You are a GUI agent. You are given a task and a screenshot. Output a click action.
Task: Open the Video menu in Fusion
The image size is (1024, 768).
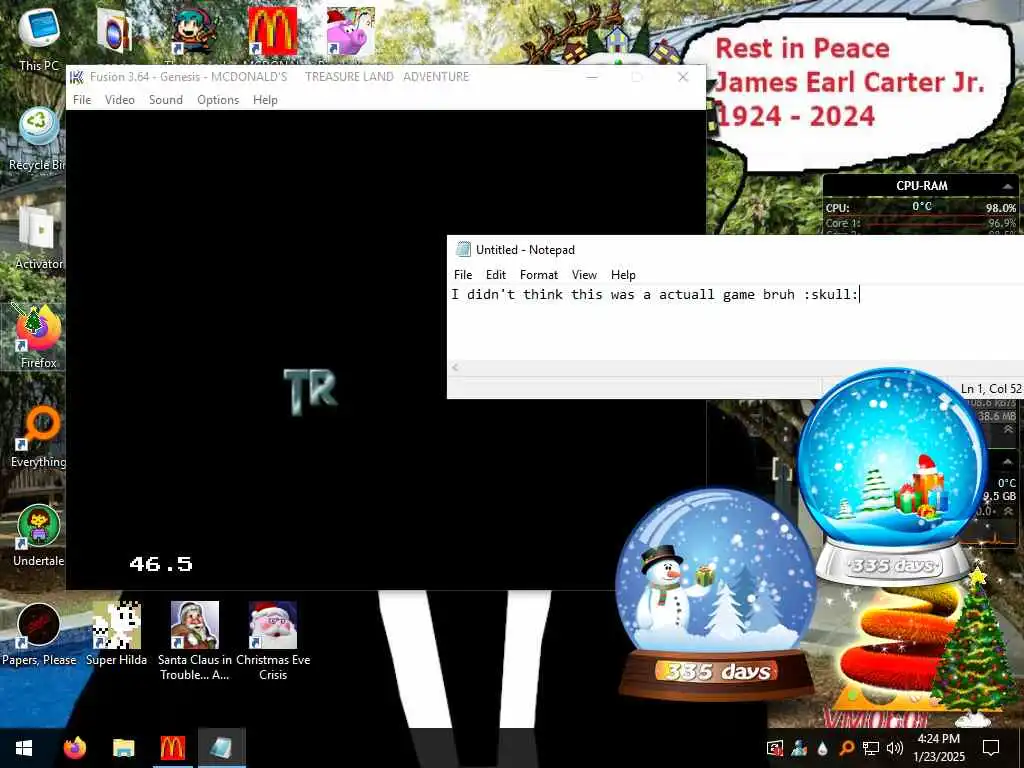pos(120,99)
